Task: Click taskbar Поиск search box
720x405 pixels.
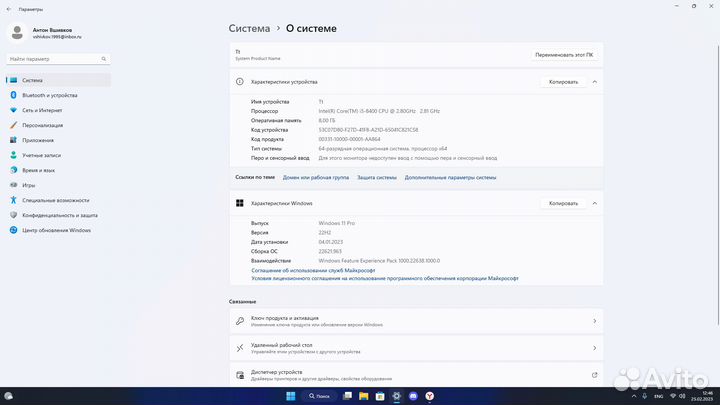Action: [320, 396]
